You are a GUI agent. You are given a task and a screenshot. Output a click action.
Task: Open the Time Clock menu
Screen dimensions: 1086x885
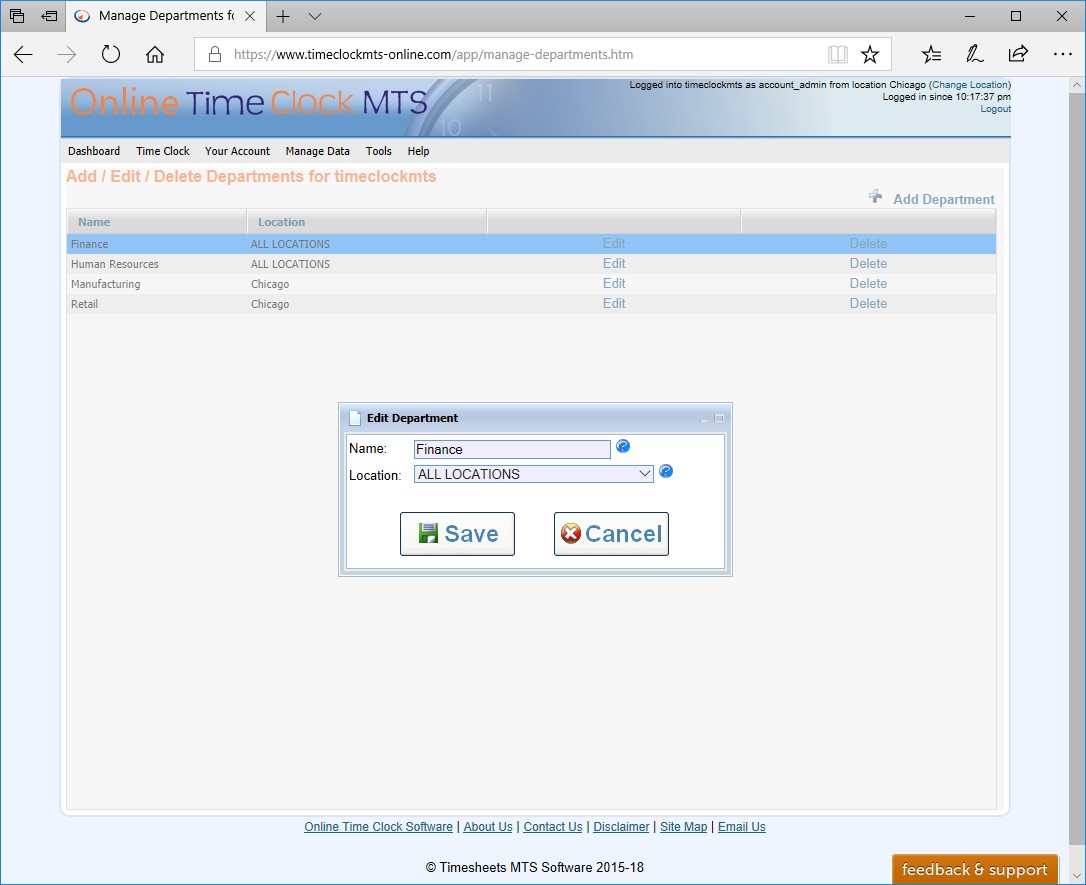coord(163,151)
